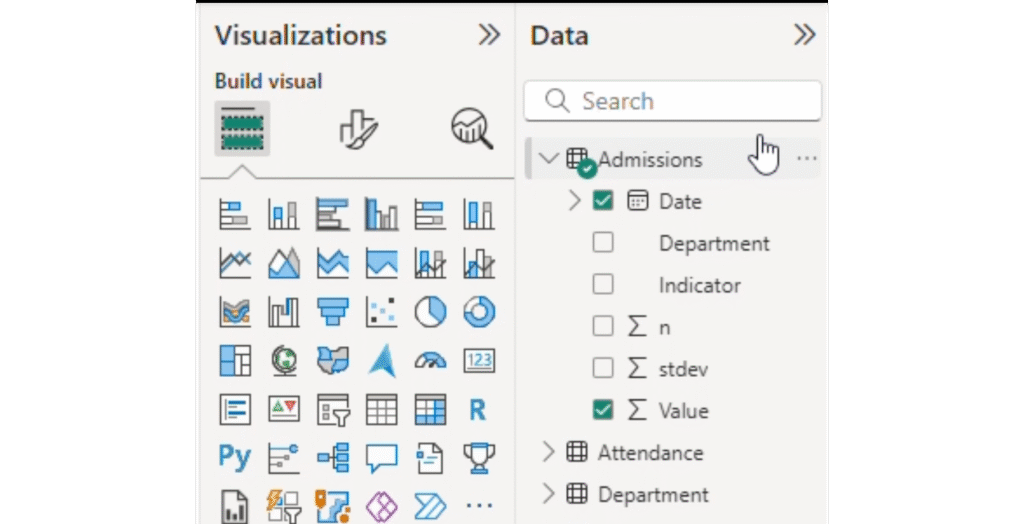Viewport: 1024px width, 524px height.
Task: Collapse the Admissions table
Action: pyautogui.click(x=548, y=159)
